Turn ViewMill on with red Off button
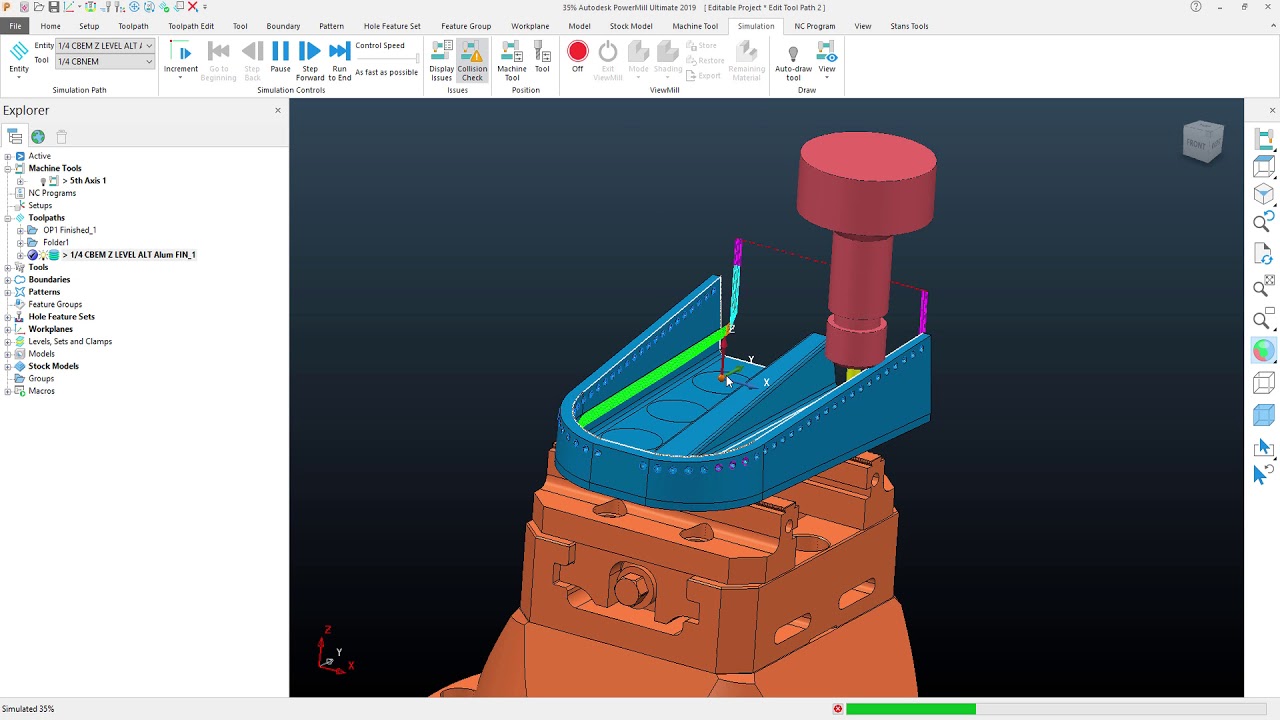The image size is (1280, 720). pyautogui.click(x=577, y=57)
